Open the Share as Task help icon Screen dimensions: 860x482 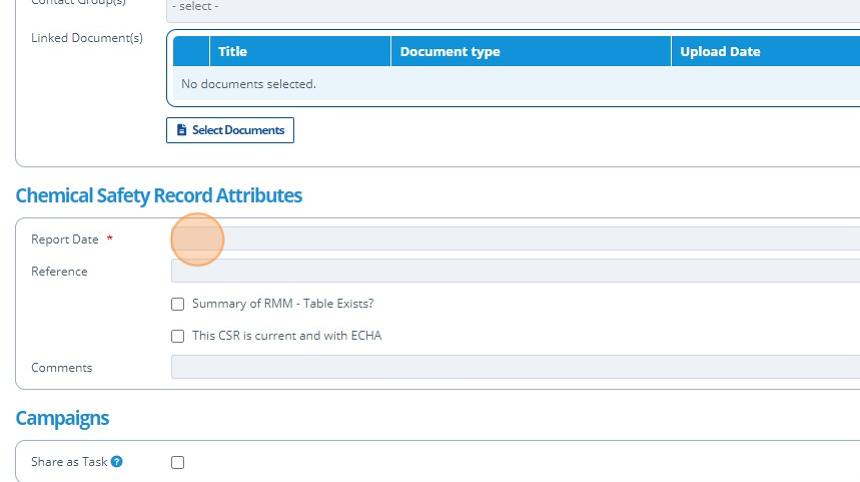click(116, 462)
